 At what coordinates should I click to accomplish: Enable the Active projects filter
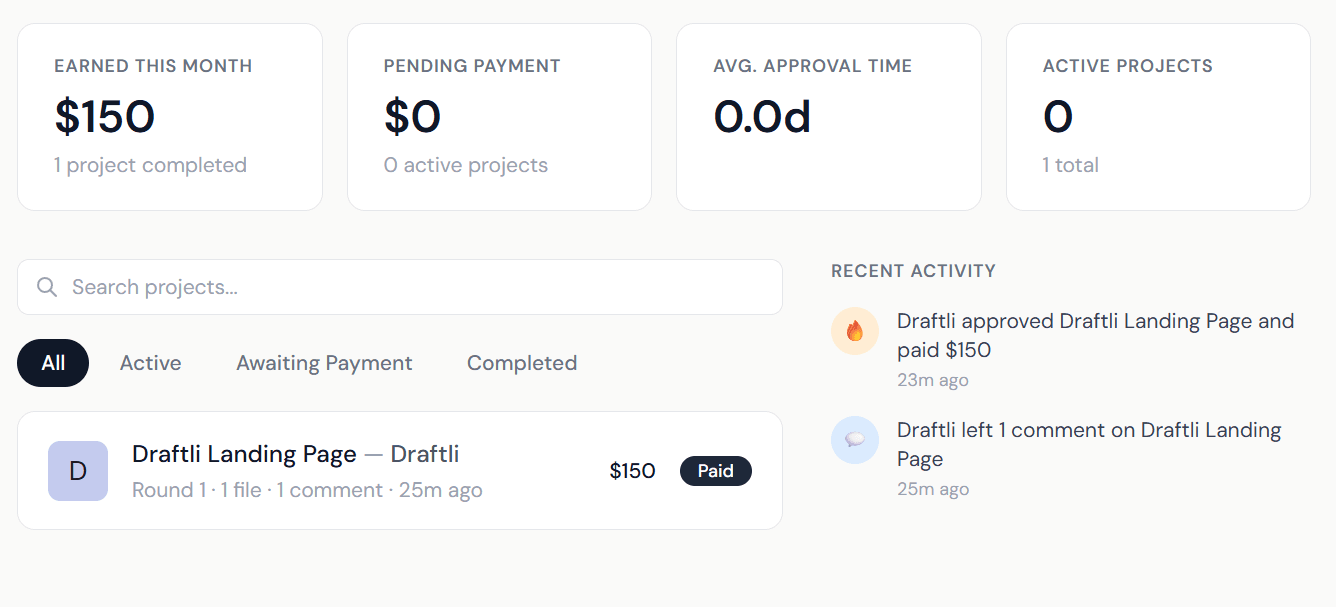(150, 362)
